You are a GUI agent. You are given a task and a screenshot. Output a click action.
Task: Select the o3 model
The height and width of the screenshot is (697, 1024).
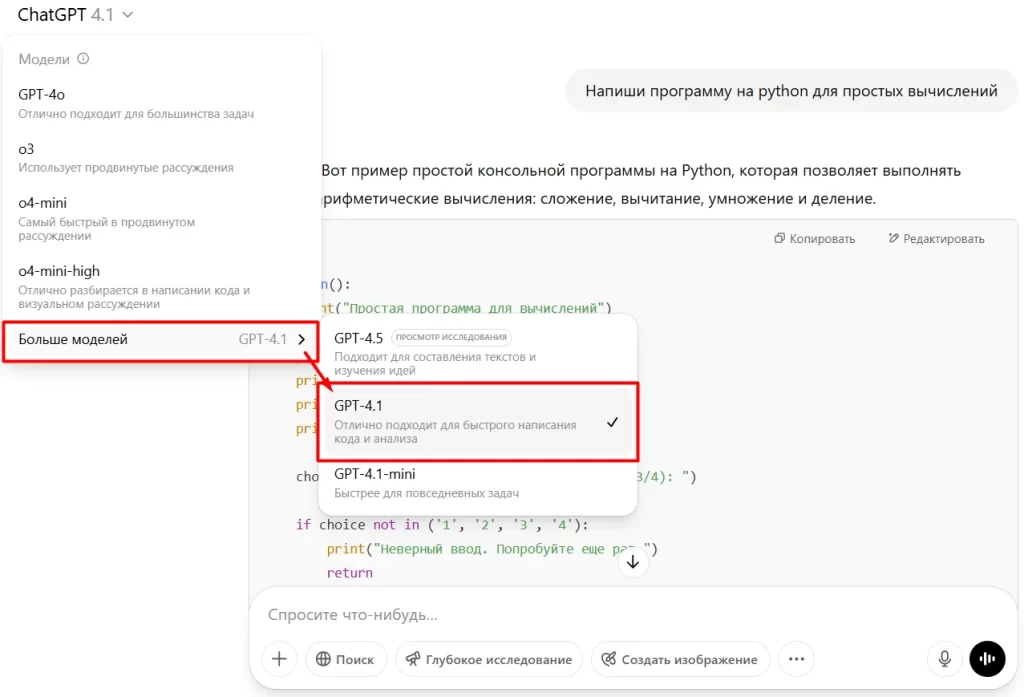pyautogui.click(x=160, y=157)
